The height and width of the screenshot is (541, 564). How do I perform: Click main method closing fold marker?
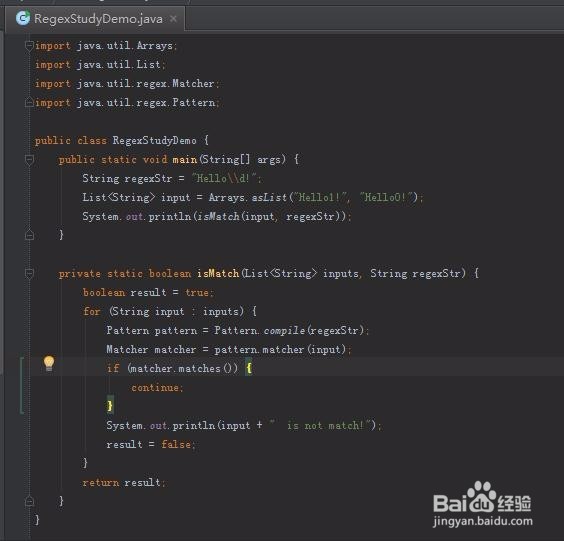pyautogui.click(x=29, y=235)
